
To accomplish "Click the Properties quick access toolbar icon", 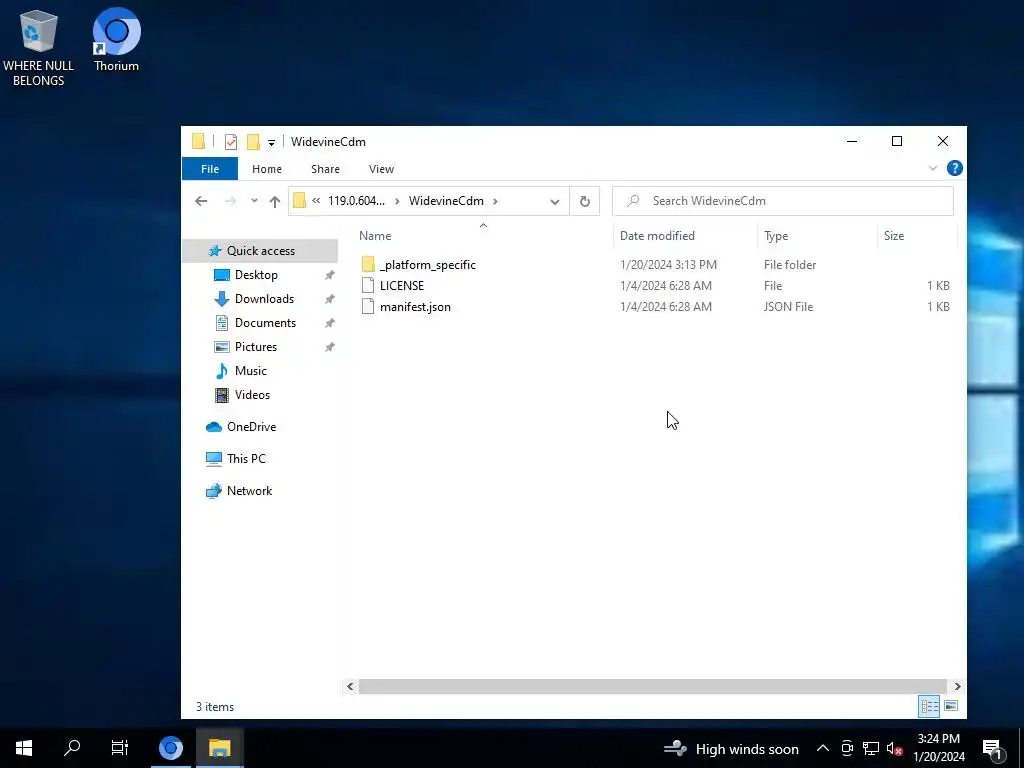I will (231, 142).
